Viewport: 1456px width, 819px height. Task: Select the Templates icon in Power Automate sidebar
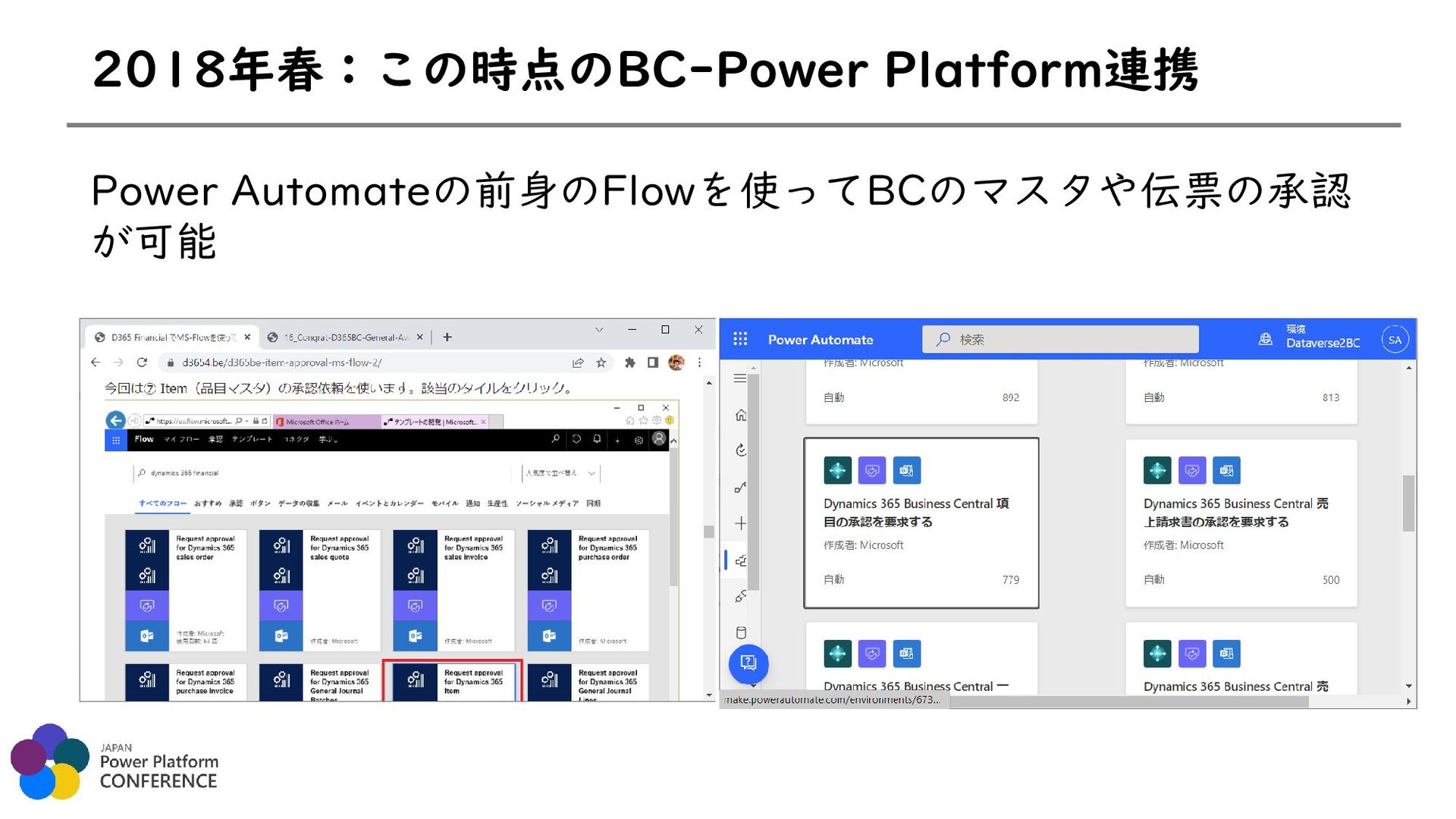[x=741, y=560]
